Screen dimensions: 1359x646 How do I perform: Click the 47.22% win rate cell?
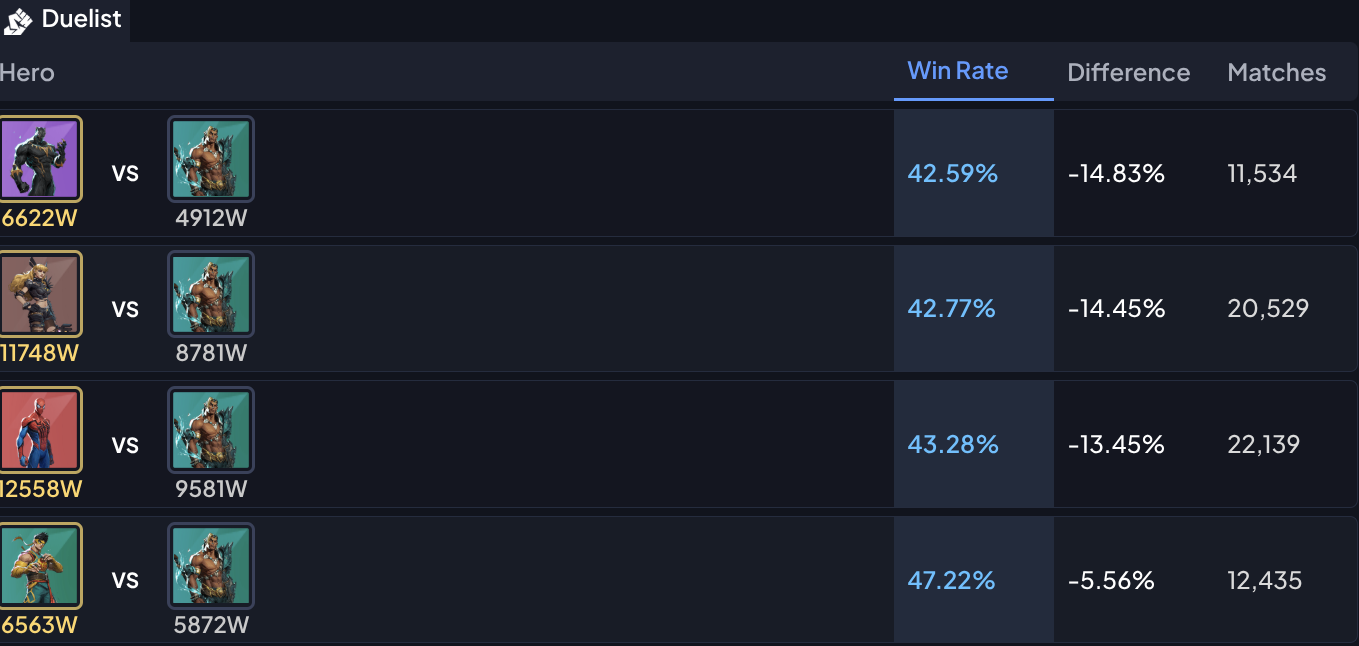tap(974, 580)
